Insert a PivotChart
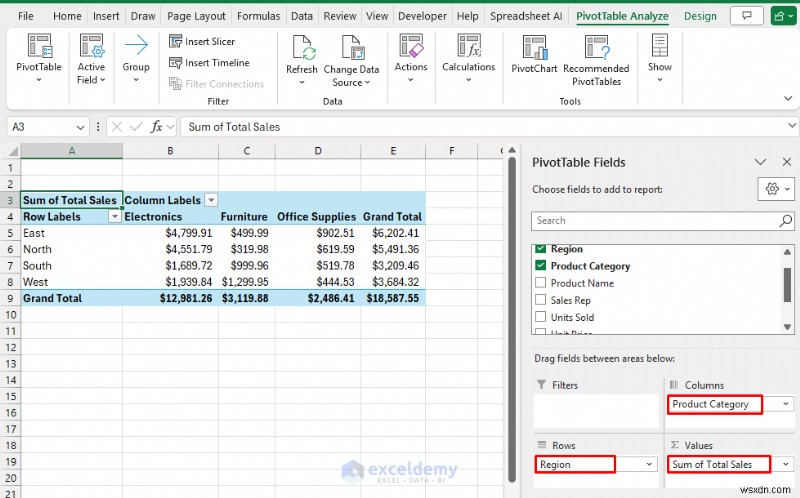Image resolution: width=800 pixels, height=498 pixels. coord(534,54)
